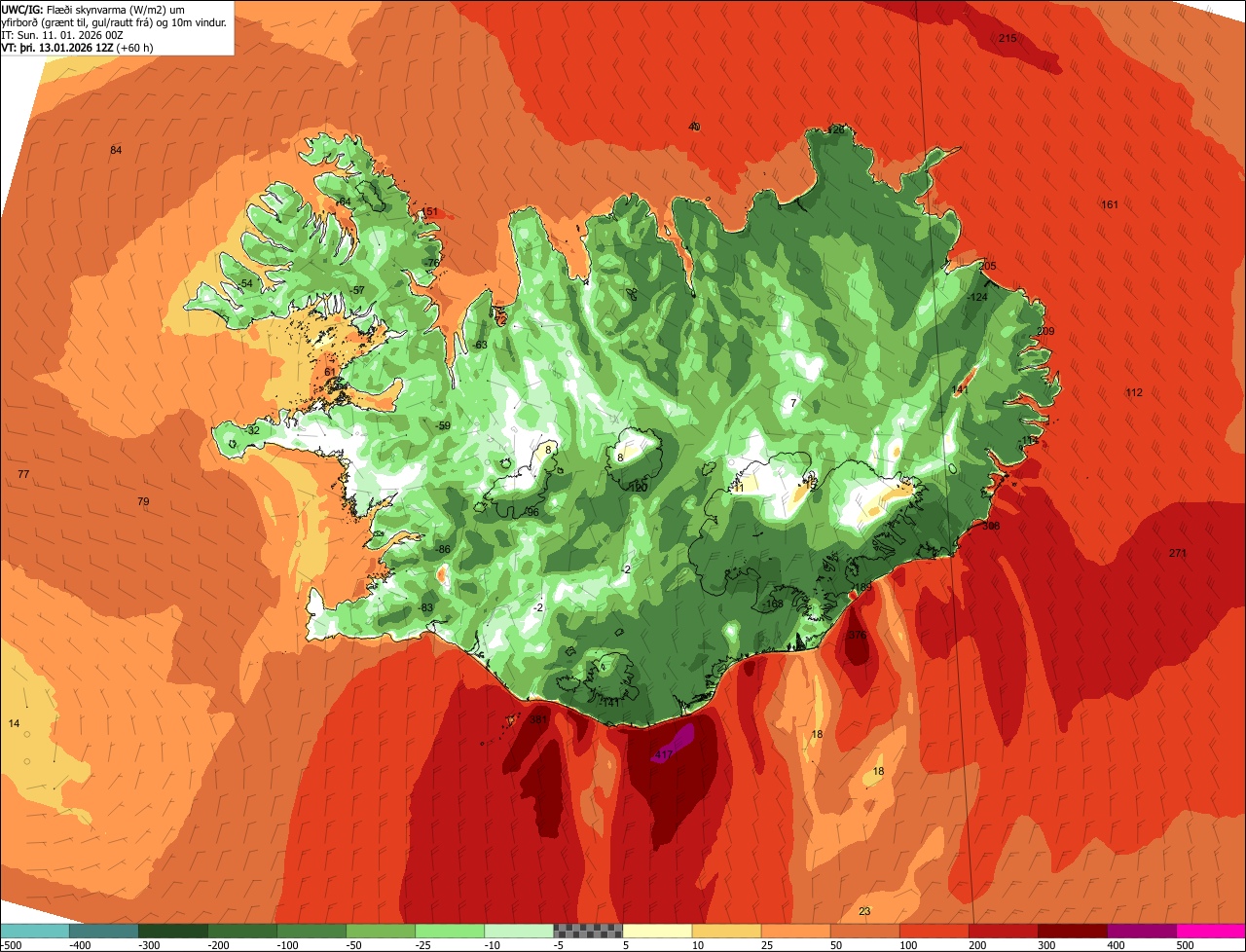Click the '-59' flux value in west Iceland
The image size is (1246, 952).
tap(443, 425)
